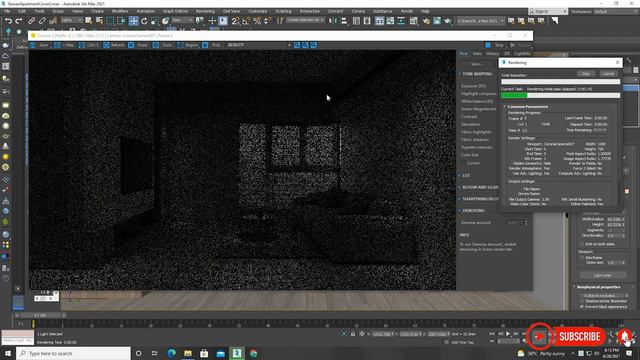Collapse Common Parameters in Rendering dialog
Image resolution: width=640 pixels, height=360 pixels.
point(527,107)
